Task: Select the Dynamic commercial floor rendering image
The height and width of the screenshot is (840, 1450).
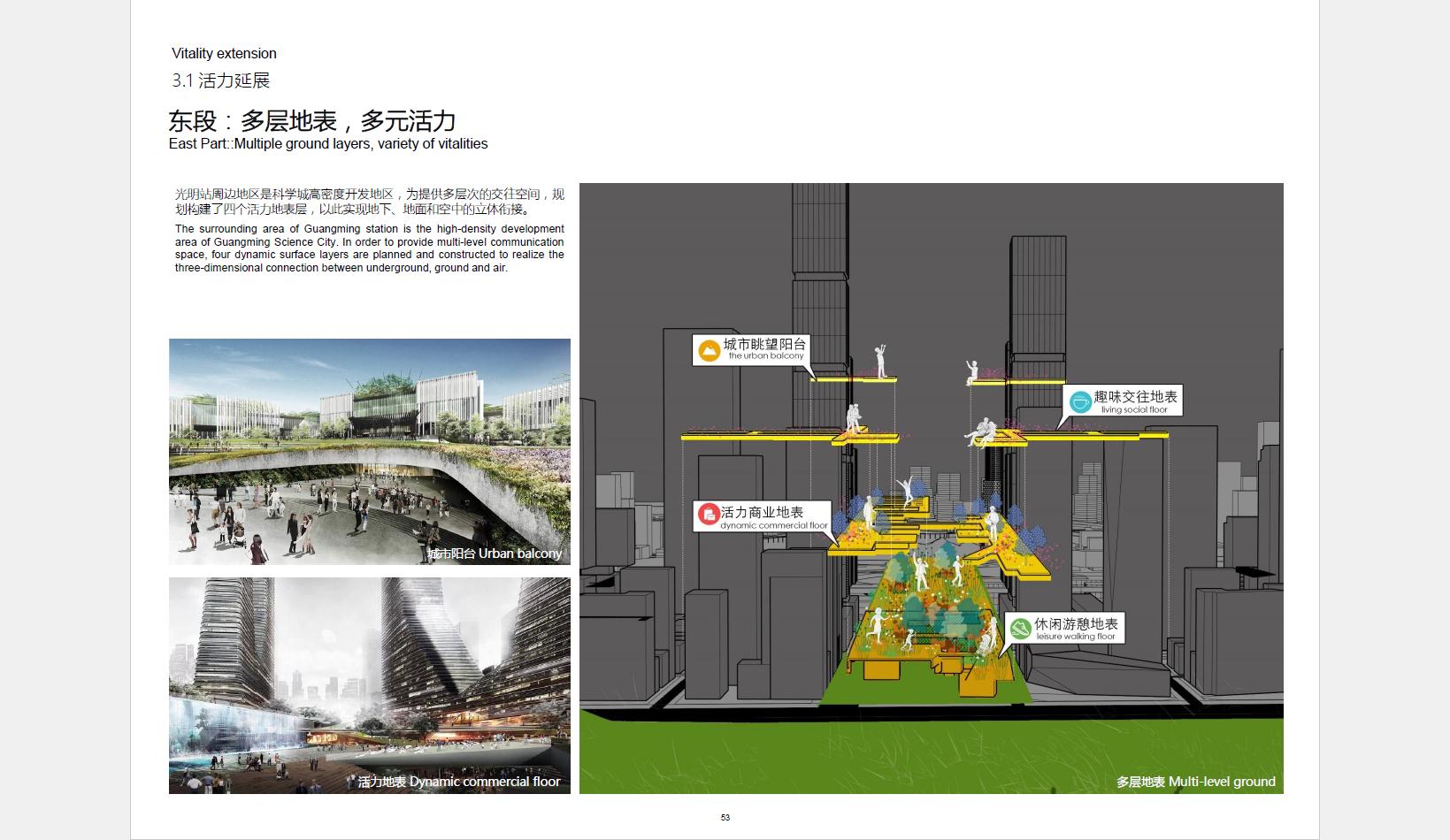Action: [370, 685]
